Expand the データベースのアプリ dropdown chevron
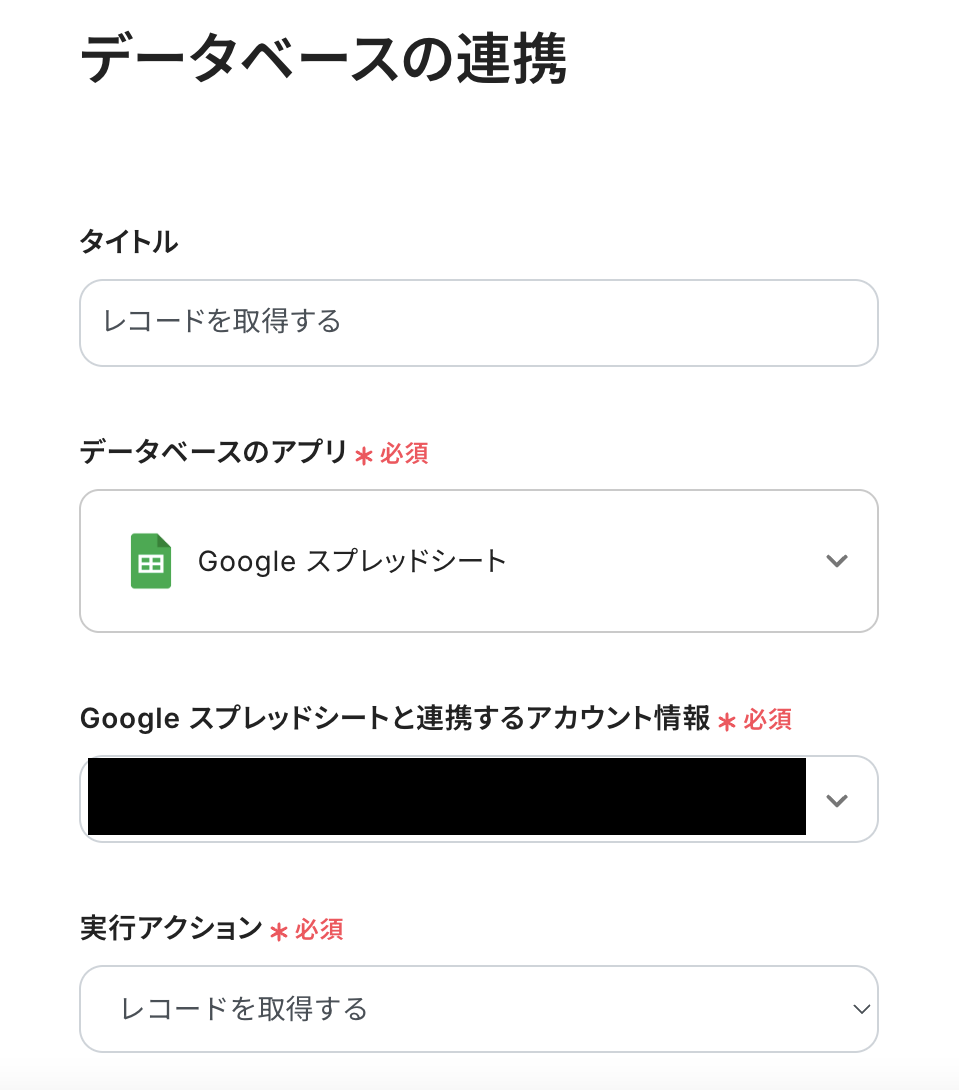 coord(837,561)
